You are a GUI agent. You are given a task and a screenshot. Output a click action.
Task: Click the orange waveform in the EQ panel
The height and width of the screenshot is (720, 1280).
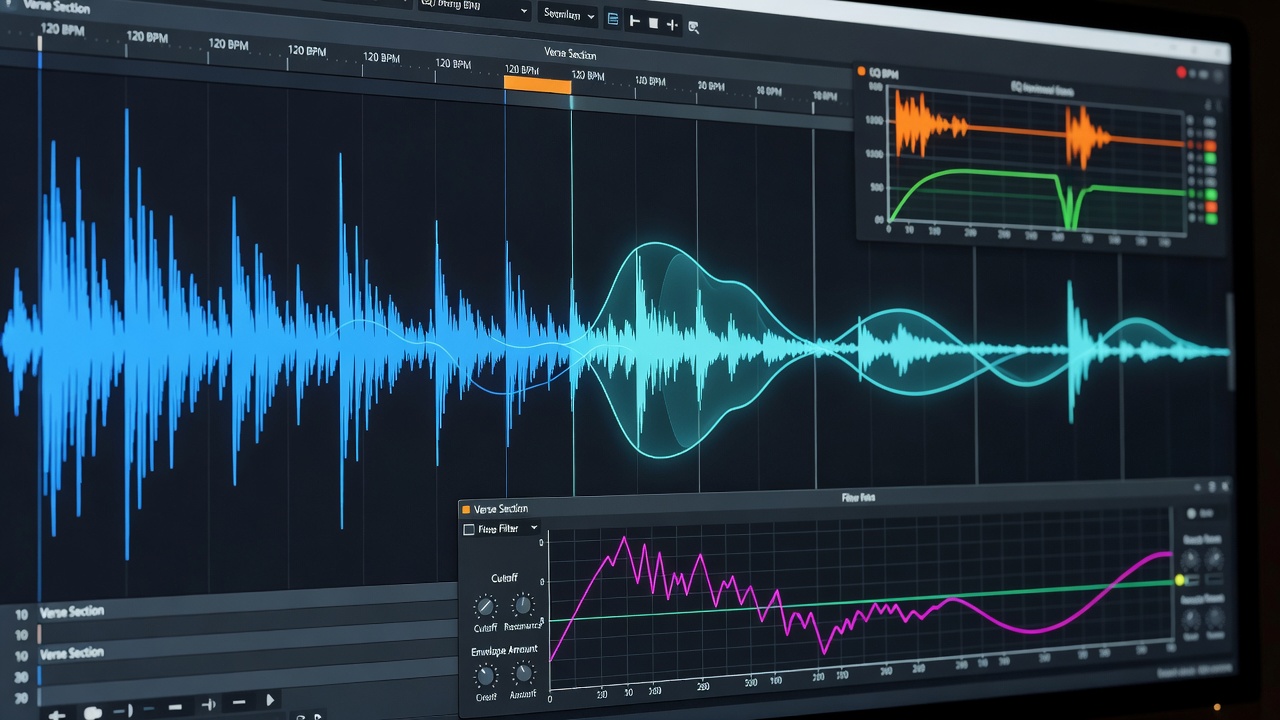[1035, 132]
